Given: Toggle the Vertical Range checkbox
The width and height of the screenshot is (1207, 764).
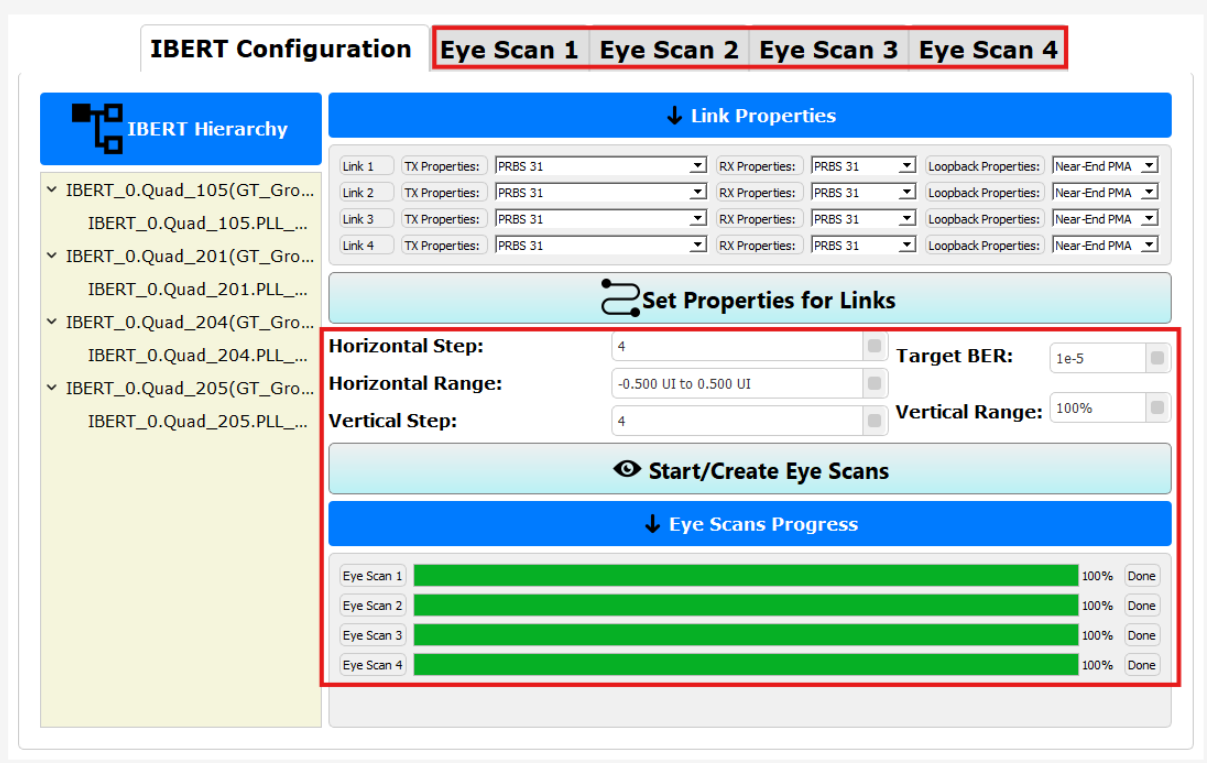Looking at the screenshot, I should point(1158,408).
